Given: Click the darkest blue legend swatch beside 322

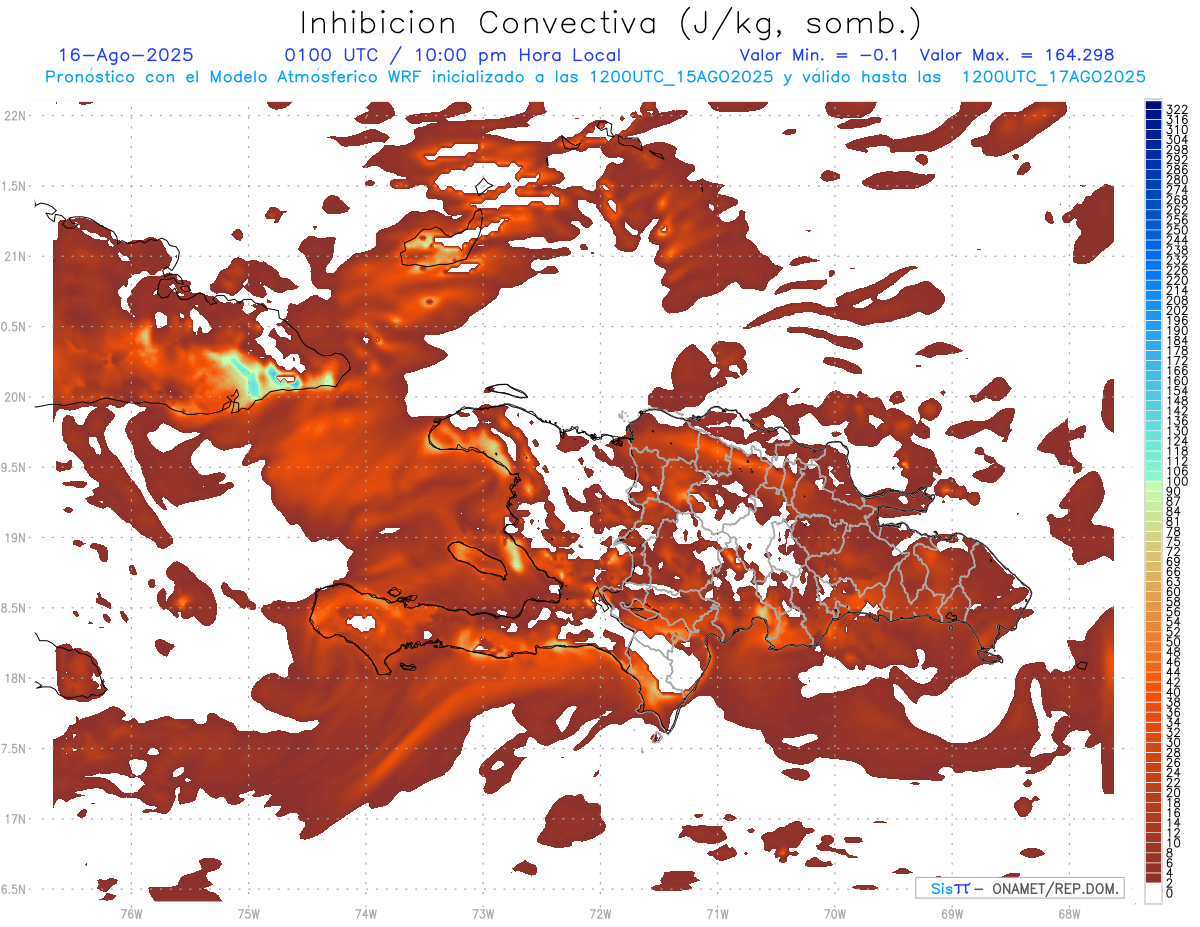Looking at the screenshot, I should click(x=1153, y=105).
